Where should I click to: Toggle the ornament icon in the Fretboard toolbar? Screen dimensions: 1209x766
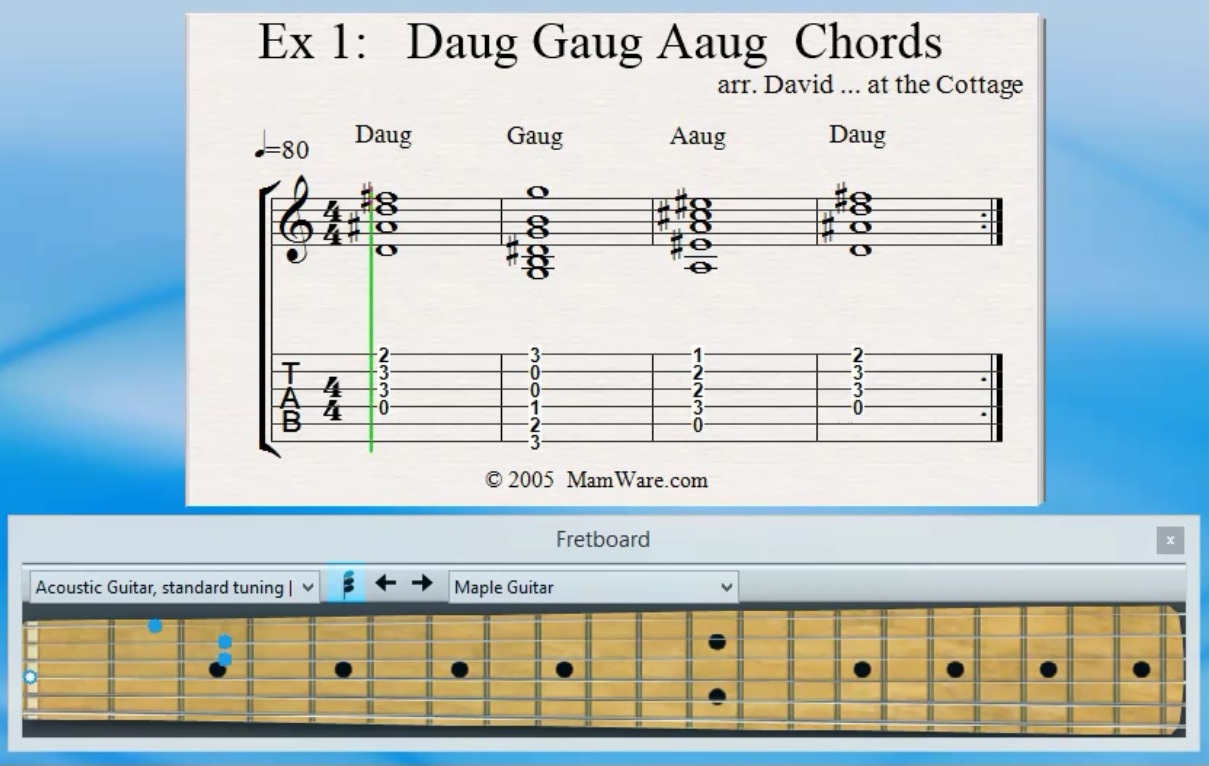click(348, 583)
